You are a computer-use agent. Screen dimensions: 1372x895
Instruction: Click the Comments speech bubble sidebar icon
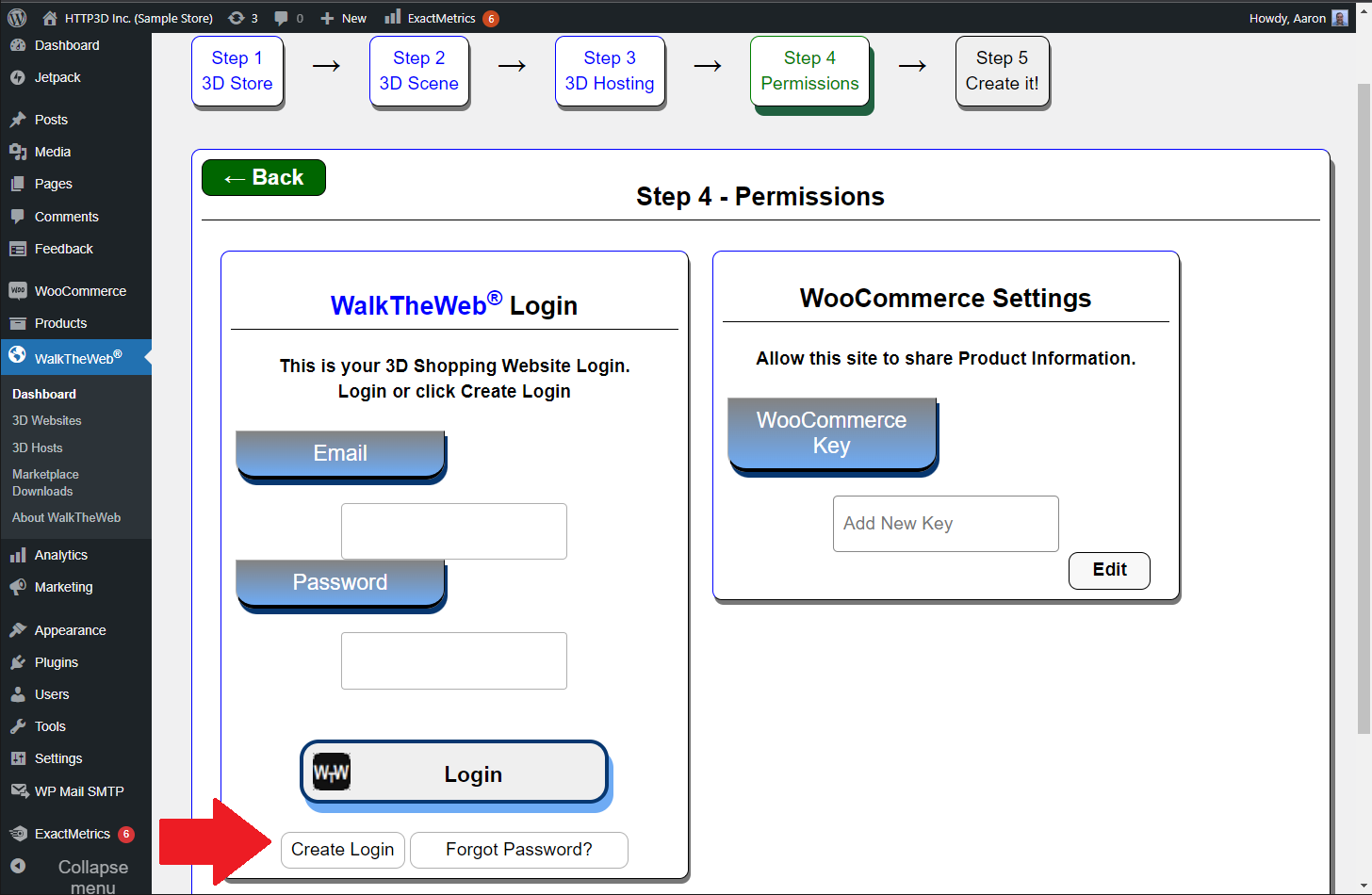[17, 217]
